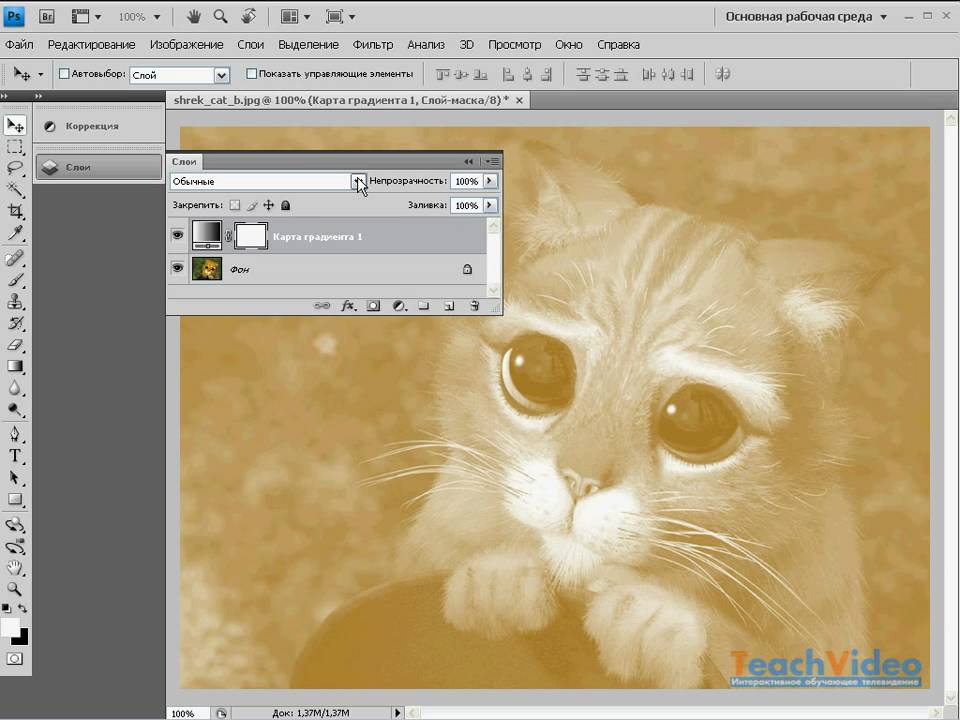The image size is (960, 720).
Task: Select the Pen tool
Action: pyautogui.click(x=15, y=435)
